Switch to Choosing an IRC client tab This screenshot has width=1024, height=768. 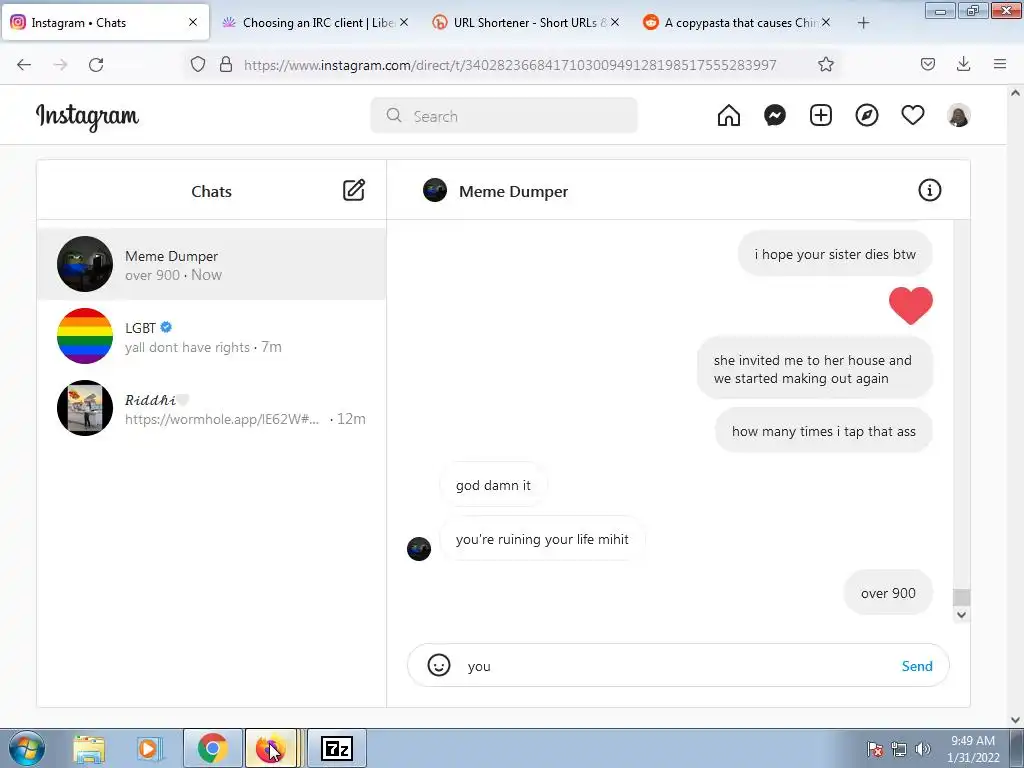[316, 22]
